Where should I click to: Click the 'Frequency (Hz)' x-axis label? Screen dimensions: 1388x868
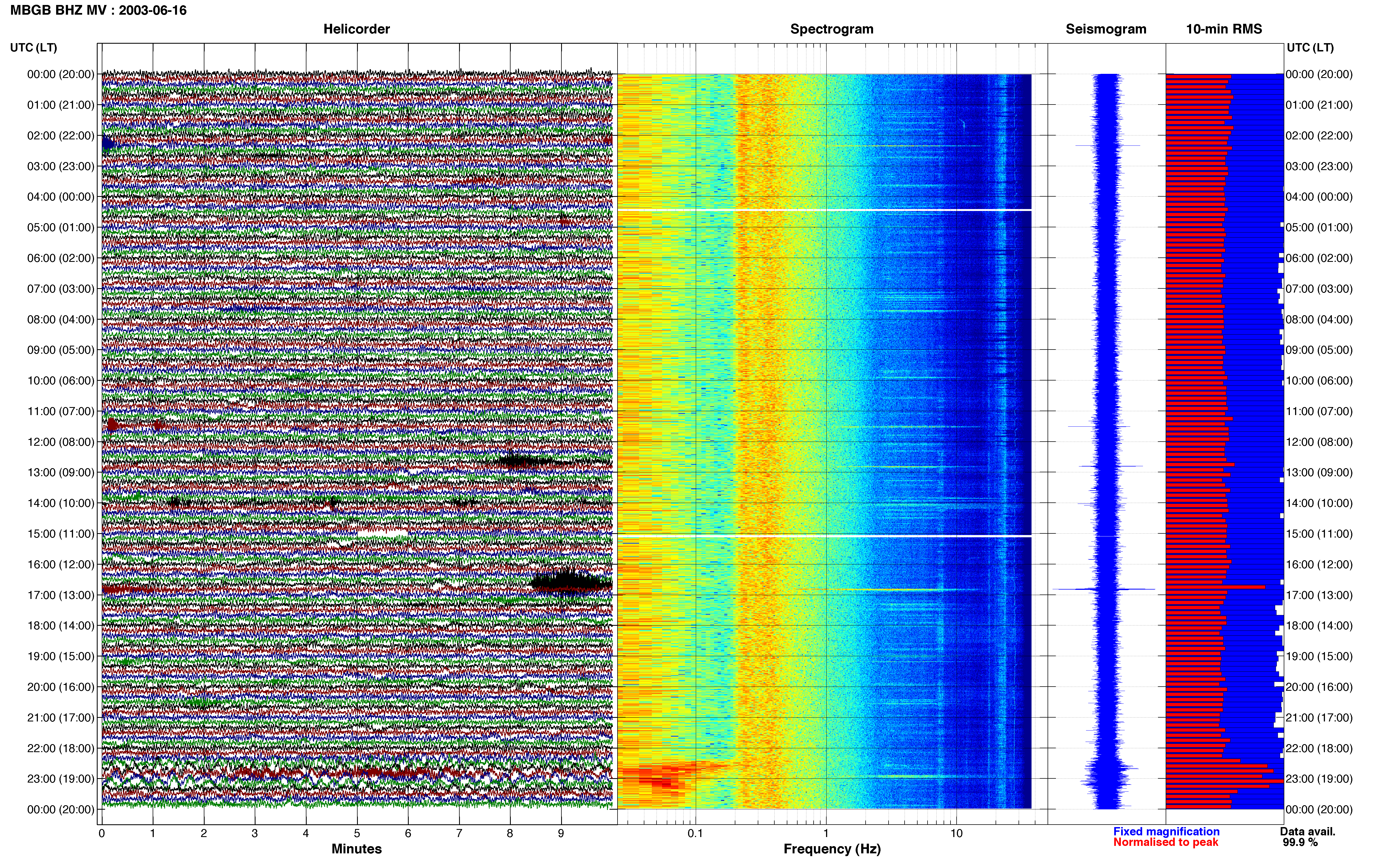click(832, 849)
